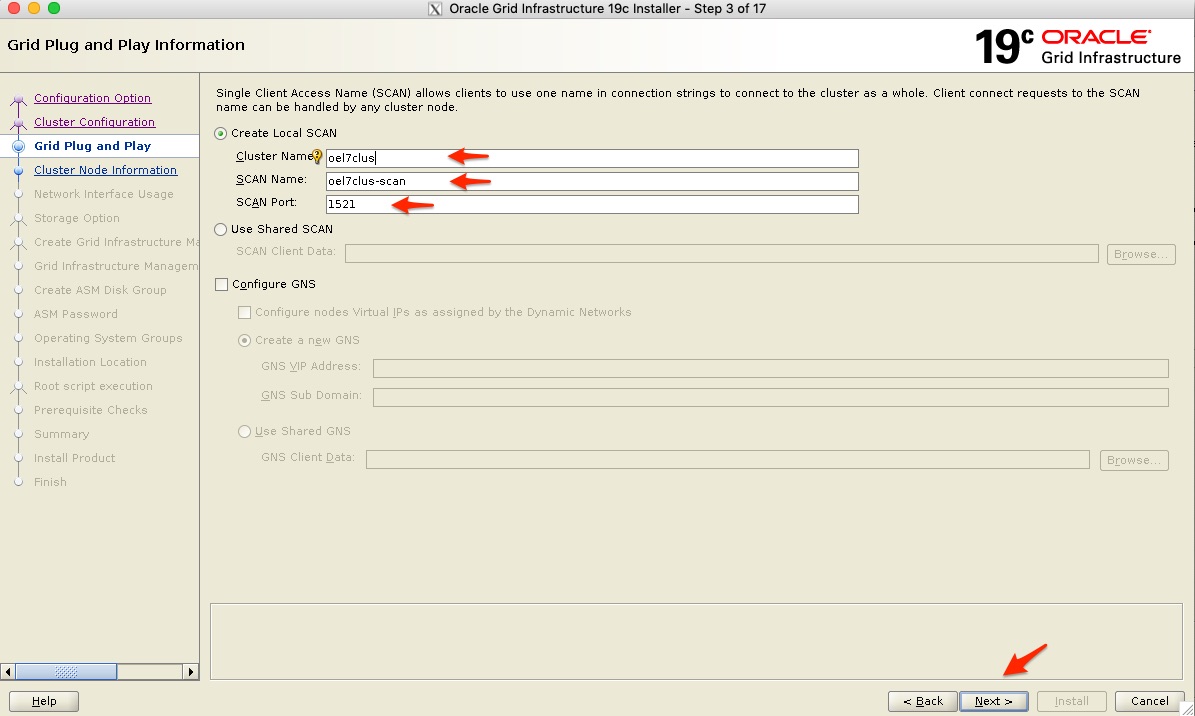Click sidebar scrollbar left arrow
This screenshot has width=1195, height=716.
[x=8, y=672]
